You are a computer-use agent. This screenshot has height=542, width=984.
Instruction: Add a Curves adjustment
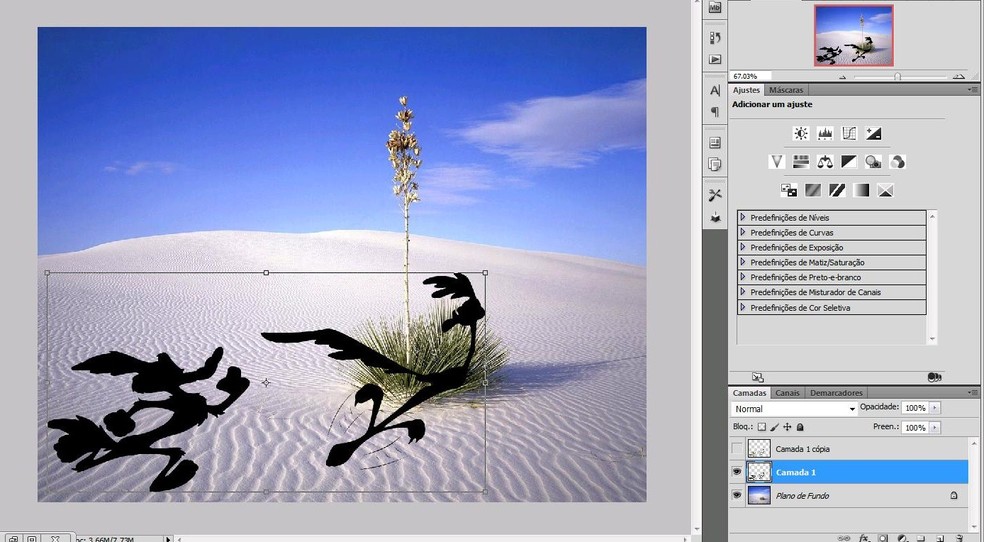[849, 133]
